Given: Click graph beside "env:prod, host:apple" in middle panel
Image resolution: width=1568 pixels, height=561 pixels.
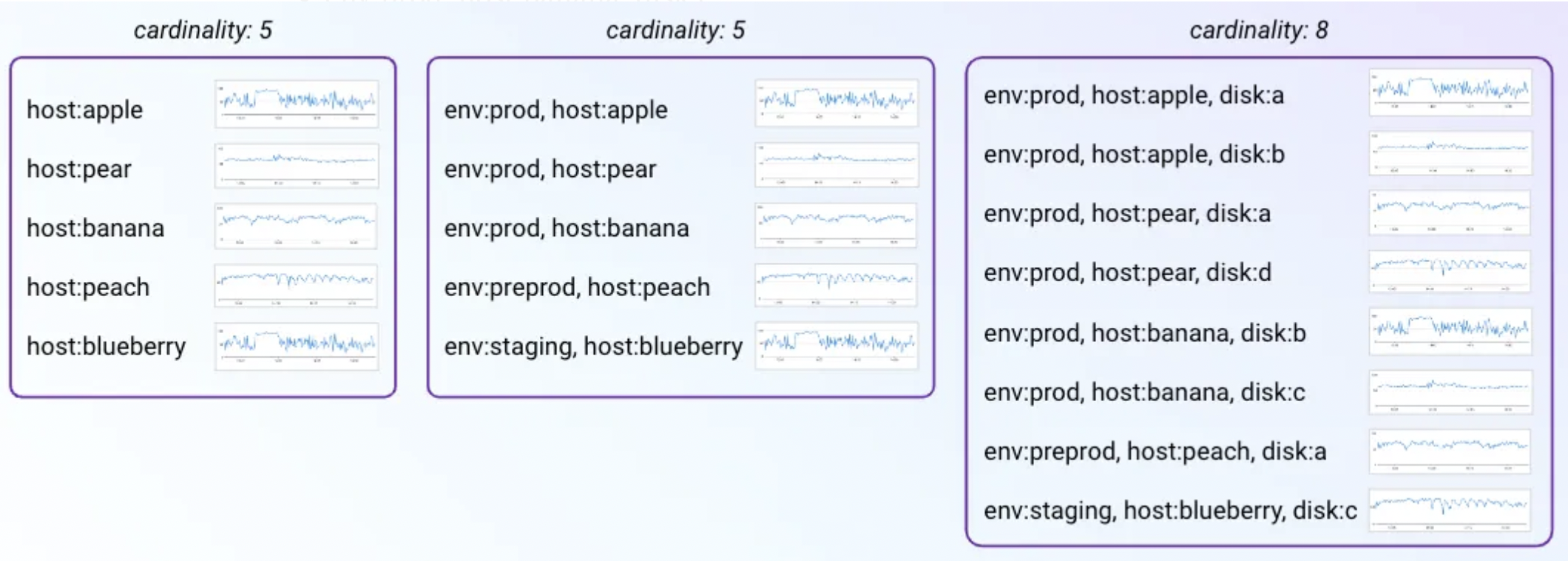Looking at the screenshot, I should [x=837, y=104].
